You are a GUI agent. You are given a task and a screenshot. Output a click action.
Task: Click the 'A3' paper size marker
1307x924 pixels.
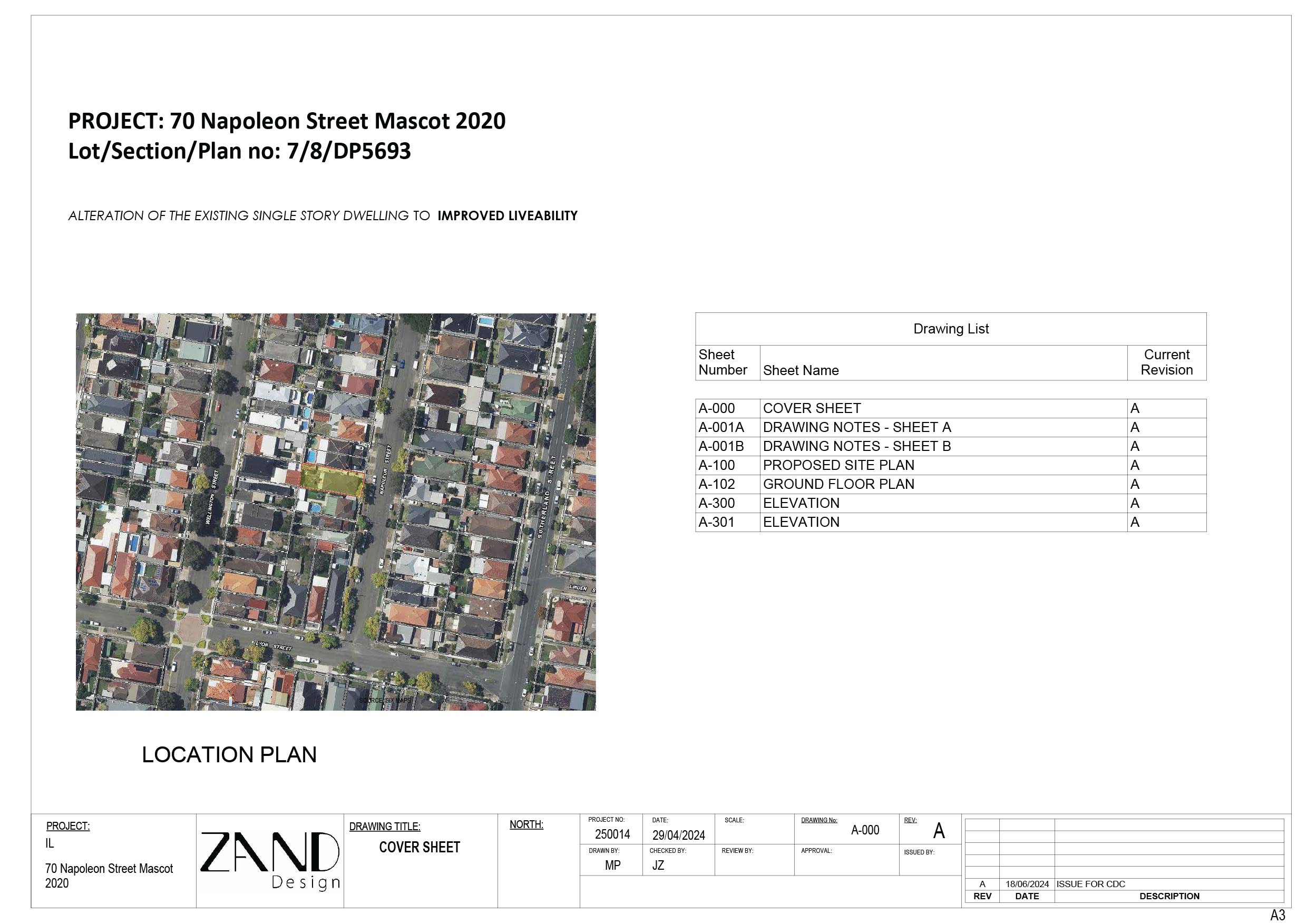tap(1277, 915)
